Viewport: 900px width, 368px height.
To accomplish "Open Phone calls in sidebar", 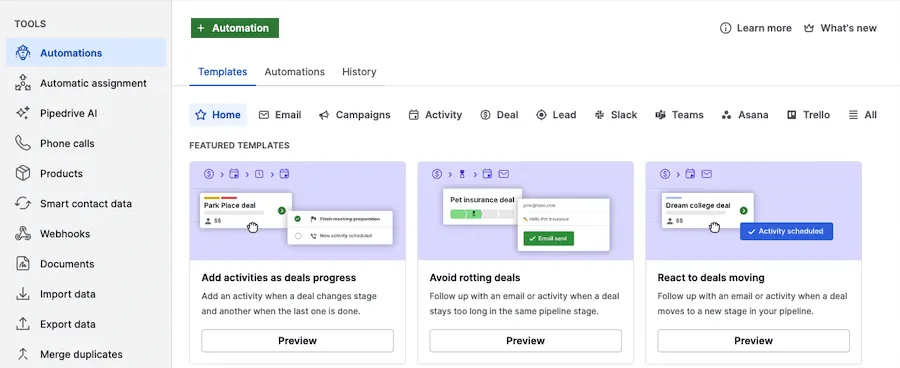I will (x=86, y=144).
